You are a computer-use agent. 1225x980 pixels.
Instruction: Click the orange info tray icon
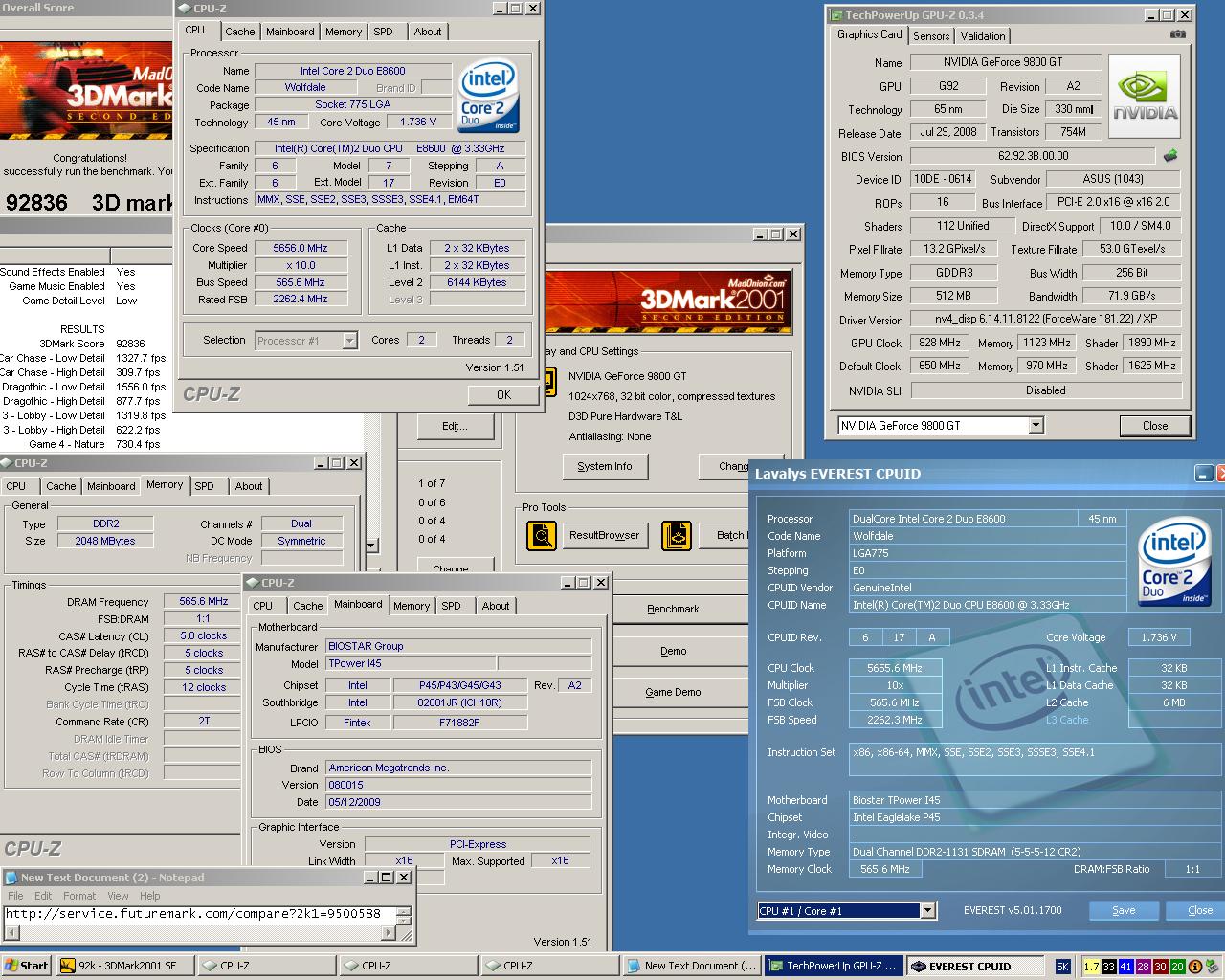[1194, 967]
